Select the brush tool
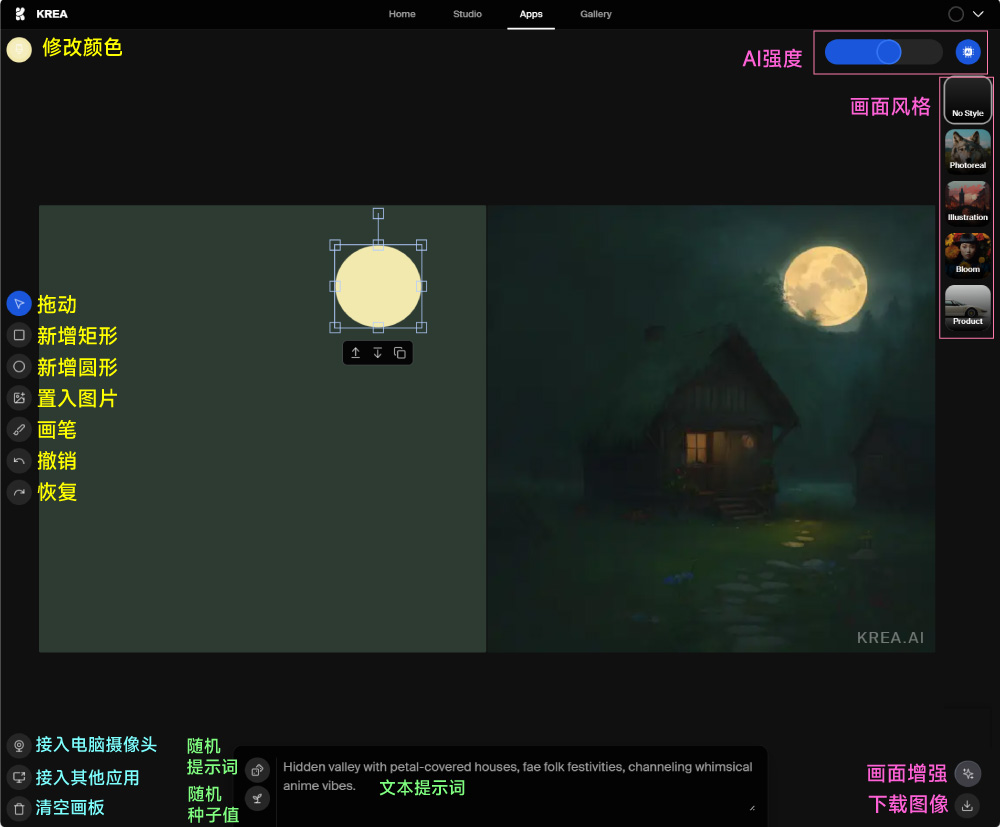 pyautogui.click(x=18, y=429)
